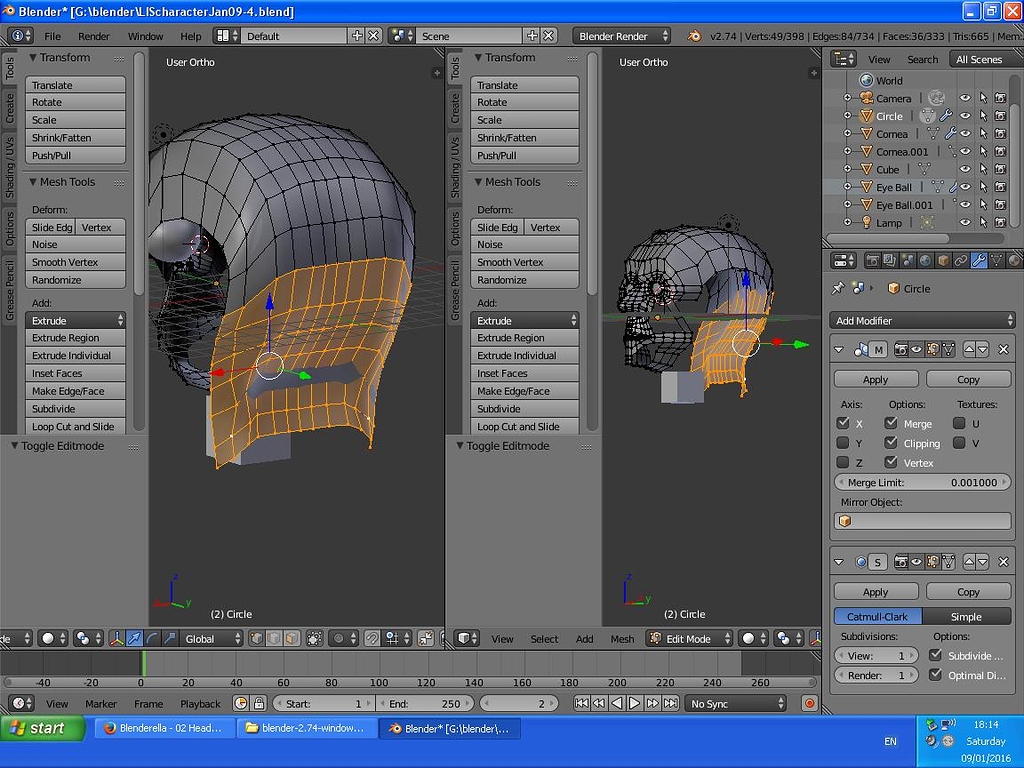Viewport: 1024px width, 768px height.
Task: Enable proportional editing icon in 3D view header
Action: coord(337,638)
